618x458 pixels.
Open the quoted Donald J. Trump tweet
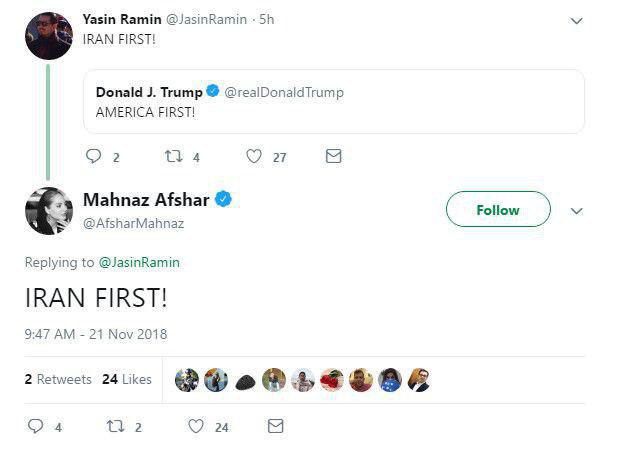click(333, 101)
